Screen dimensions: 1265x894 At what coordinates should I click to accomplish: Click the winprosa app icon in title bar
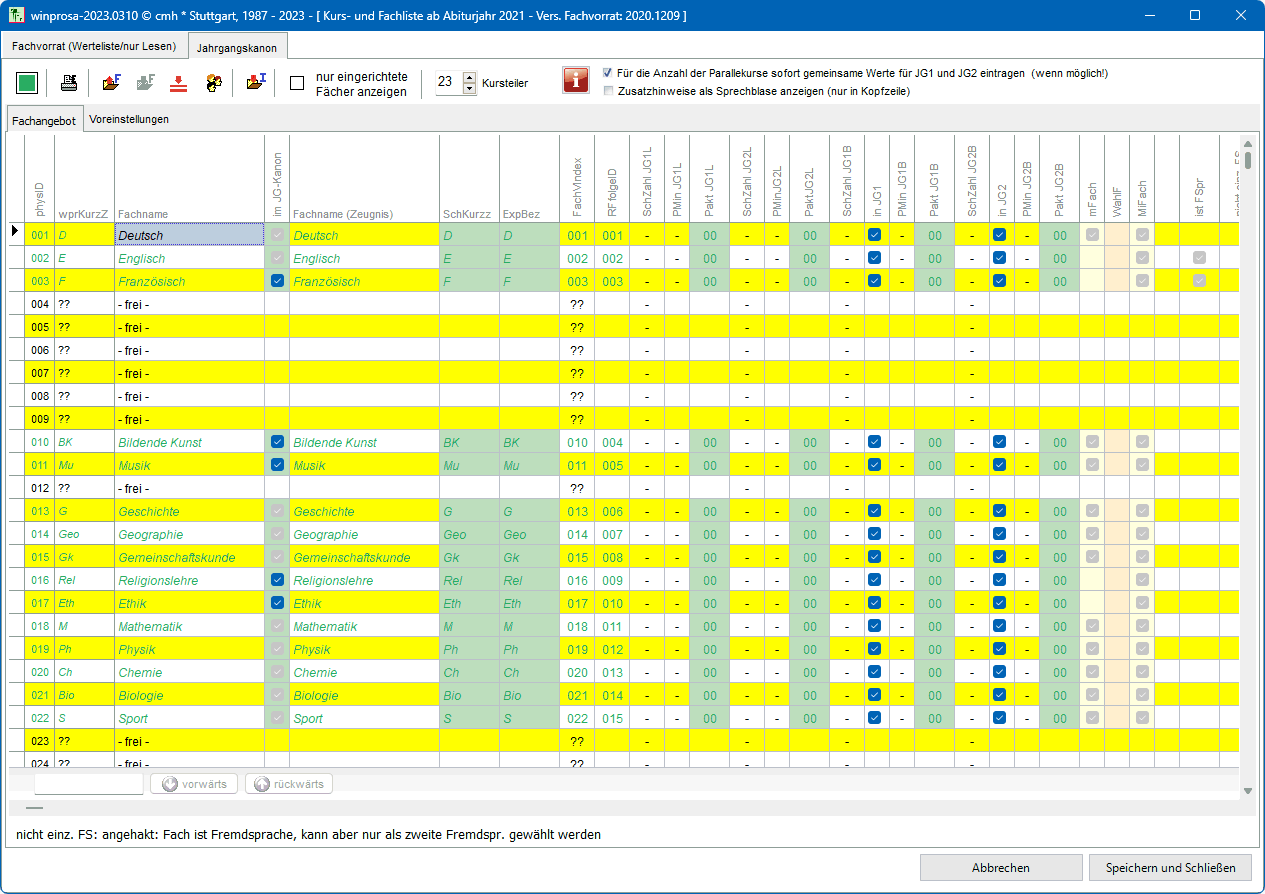pos(15,16)
